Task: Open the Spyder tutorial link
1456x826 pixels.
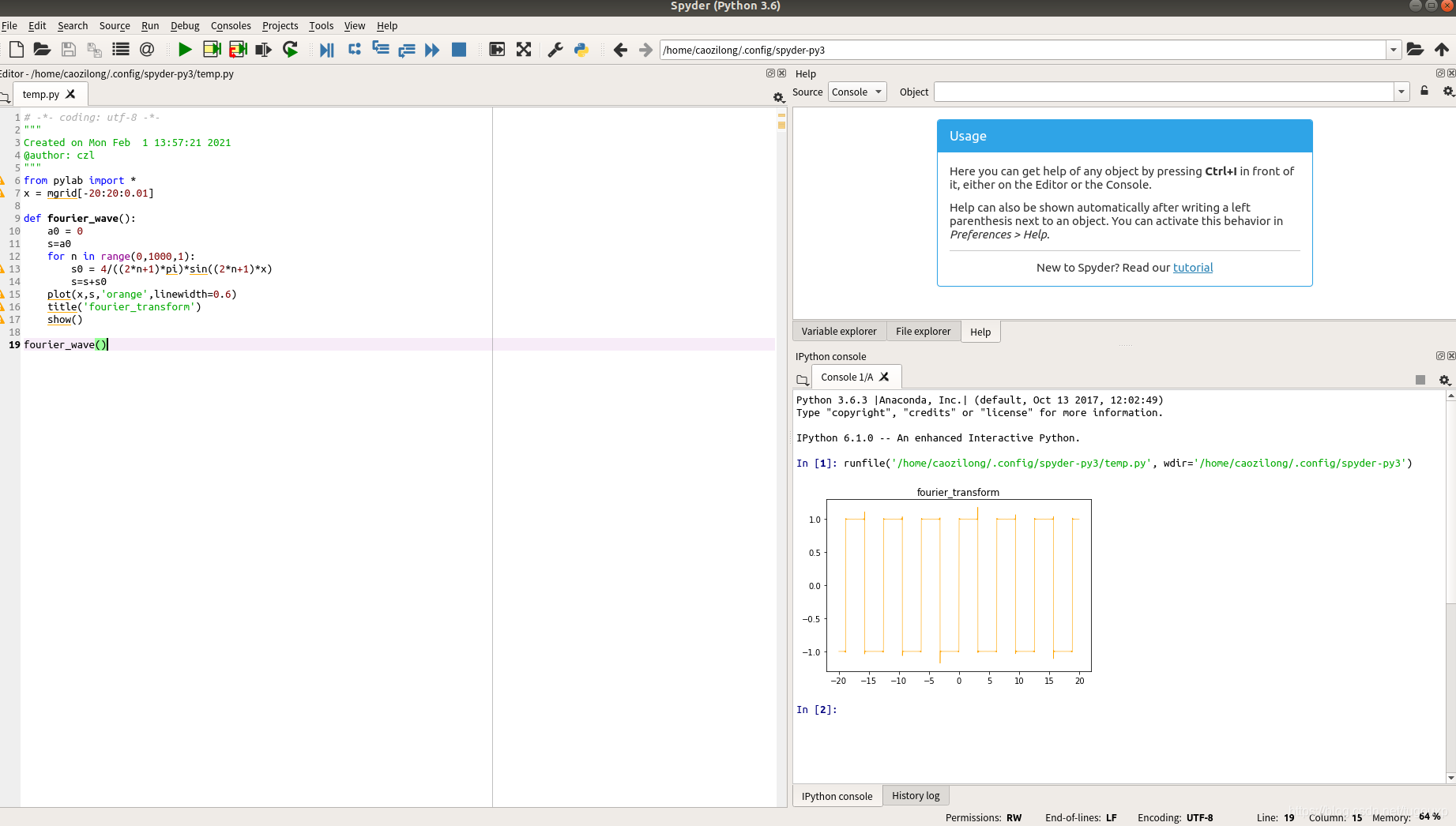Action: coord(1192,268)
